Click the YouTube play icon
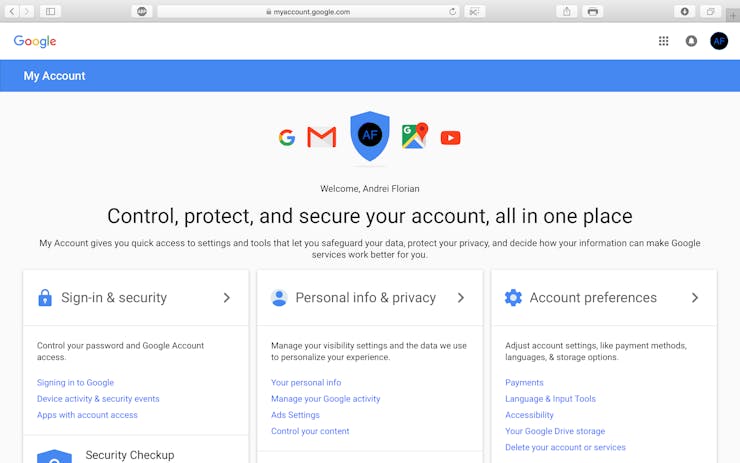 [450, 138]
